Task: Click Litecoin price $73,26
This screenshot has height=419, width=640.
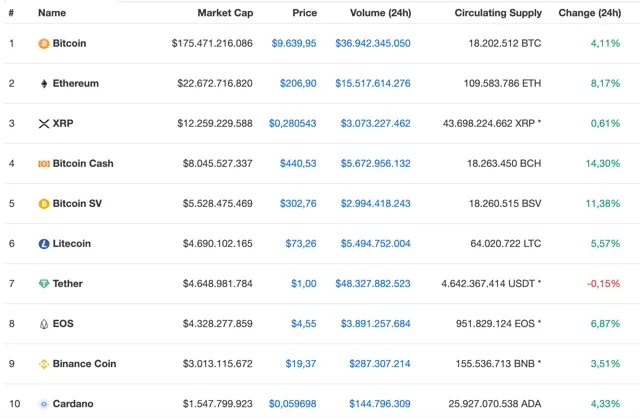Action: 301,244
